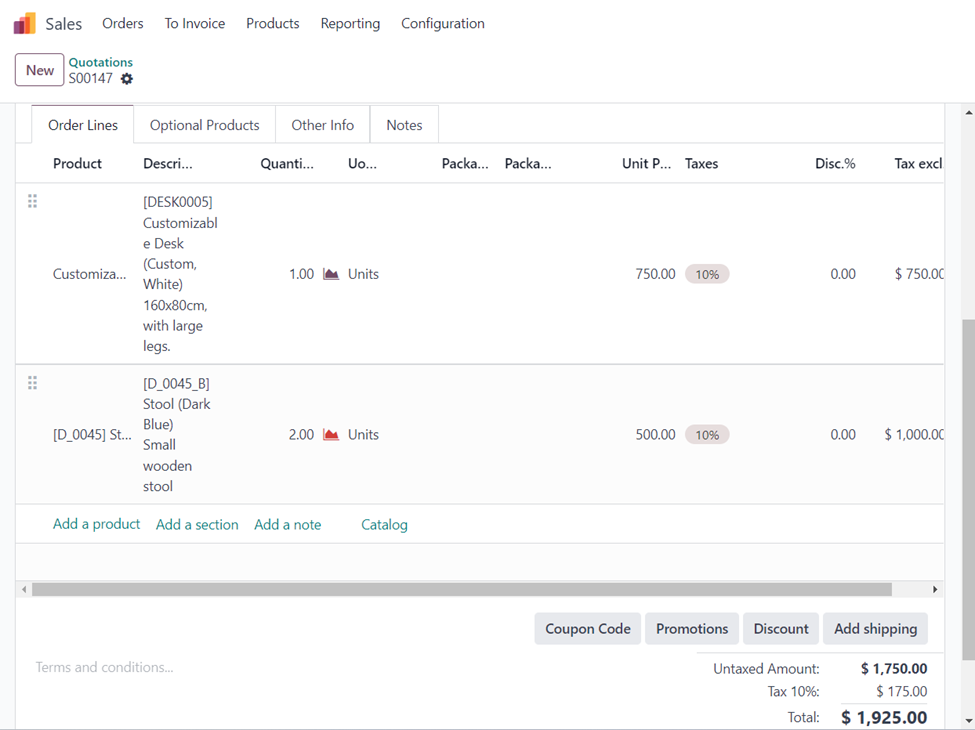Expand the Reporting menu
This screenshot has height=730, width=975.
(x=350, y=23)
